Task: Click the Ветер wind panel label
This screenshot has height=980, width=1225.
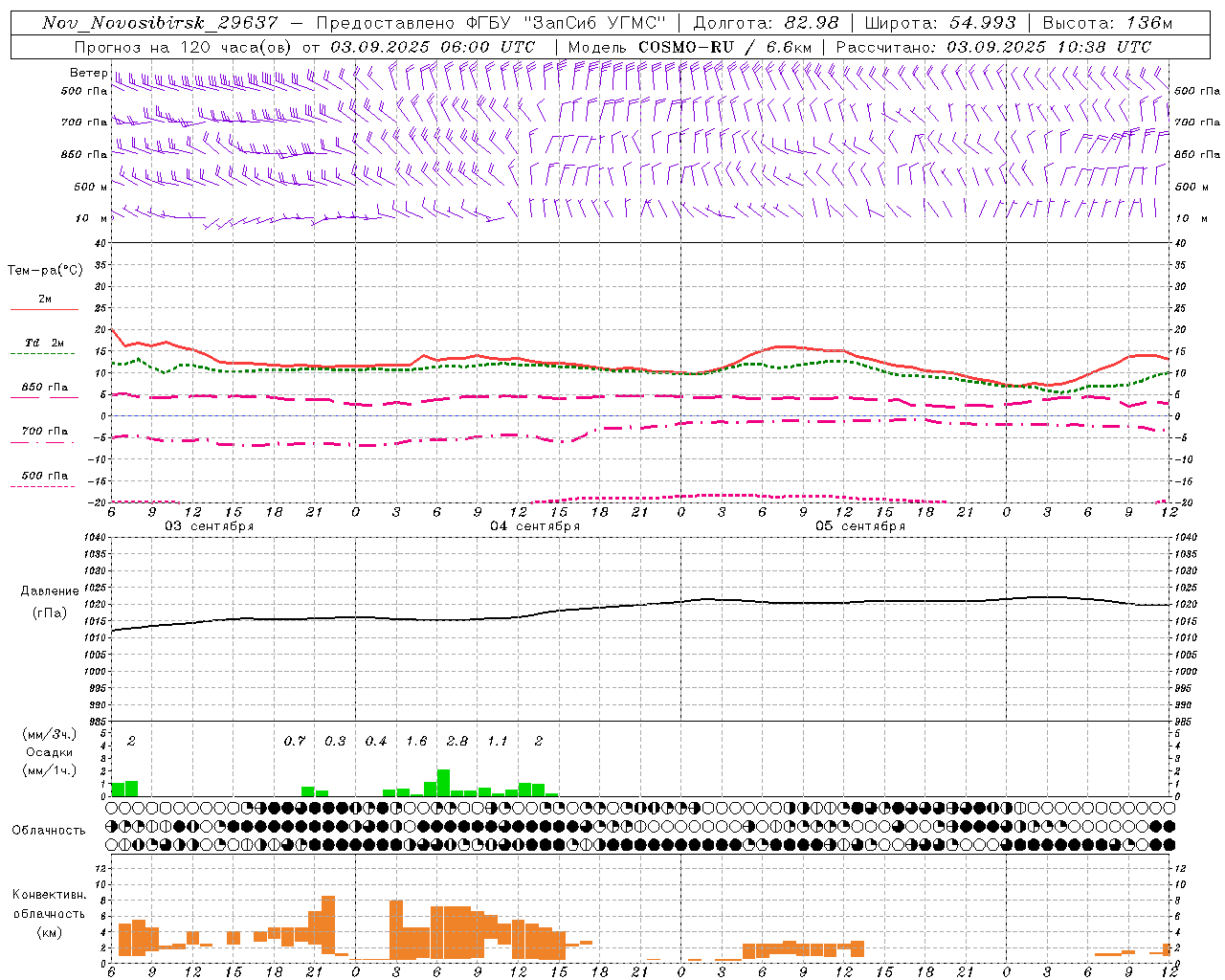Action: point(88,73)
